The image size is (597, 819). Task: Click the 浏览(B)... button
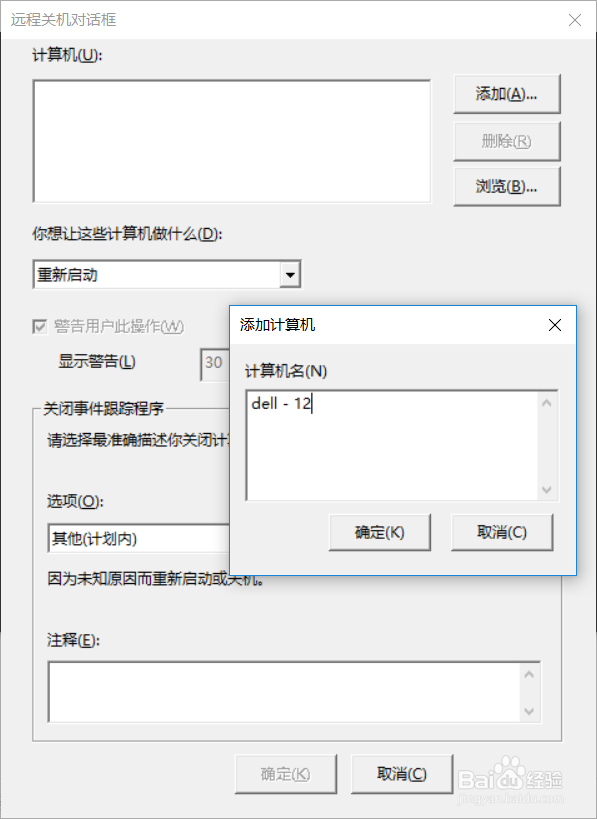click(507, 186)
